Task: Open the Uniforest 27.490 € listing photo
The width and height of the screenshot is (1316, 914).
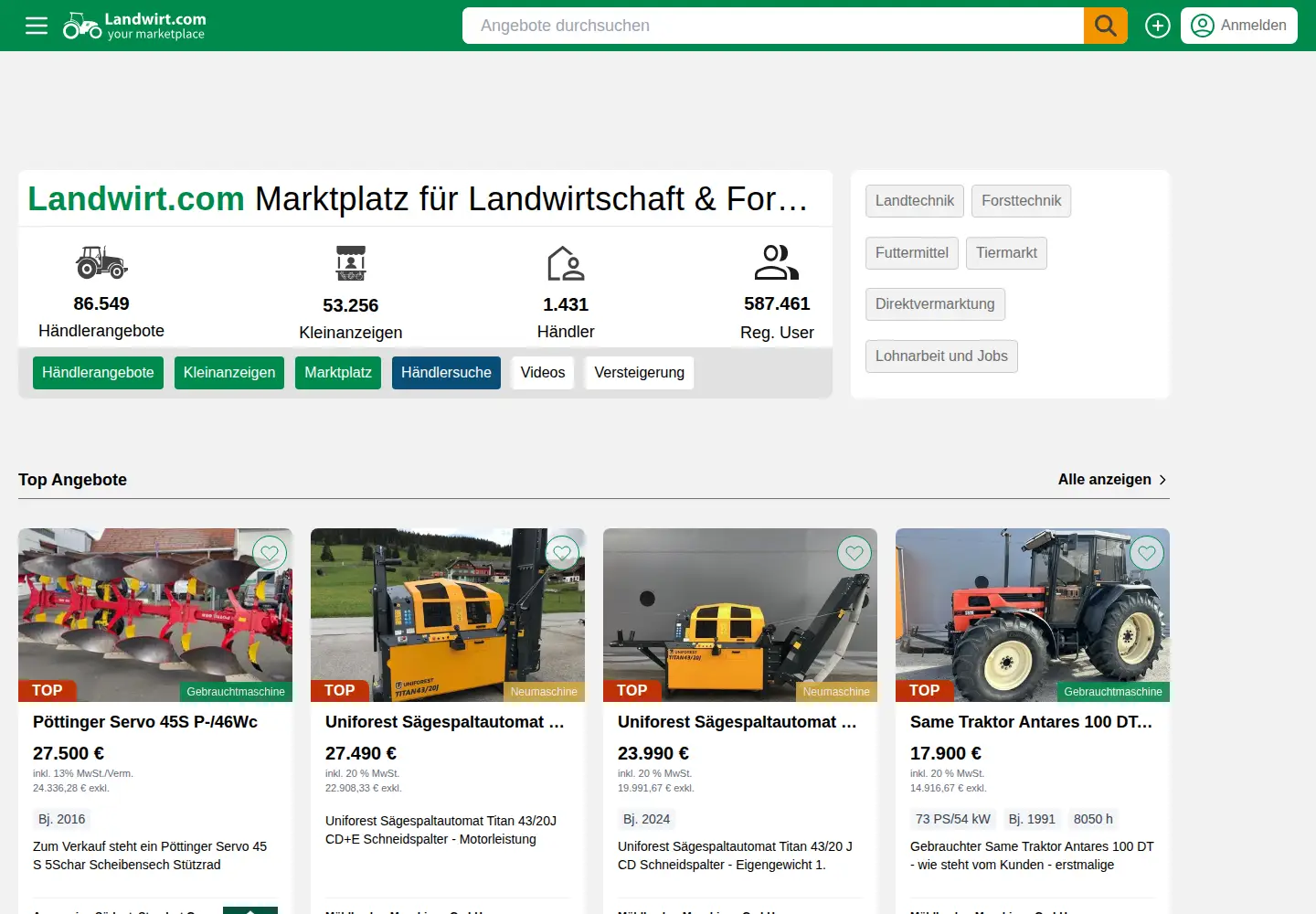Action: [x=448, y=615]
